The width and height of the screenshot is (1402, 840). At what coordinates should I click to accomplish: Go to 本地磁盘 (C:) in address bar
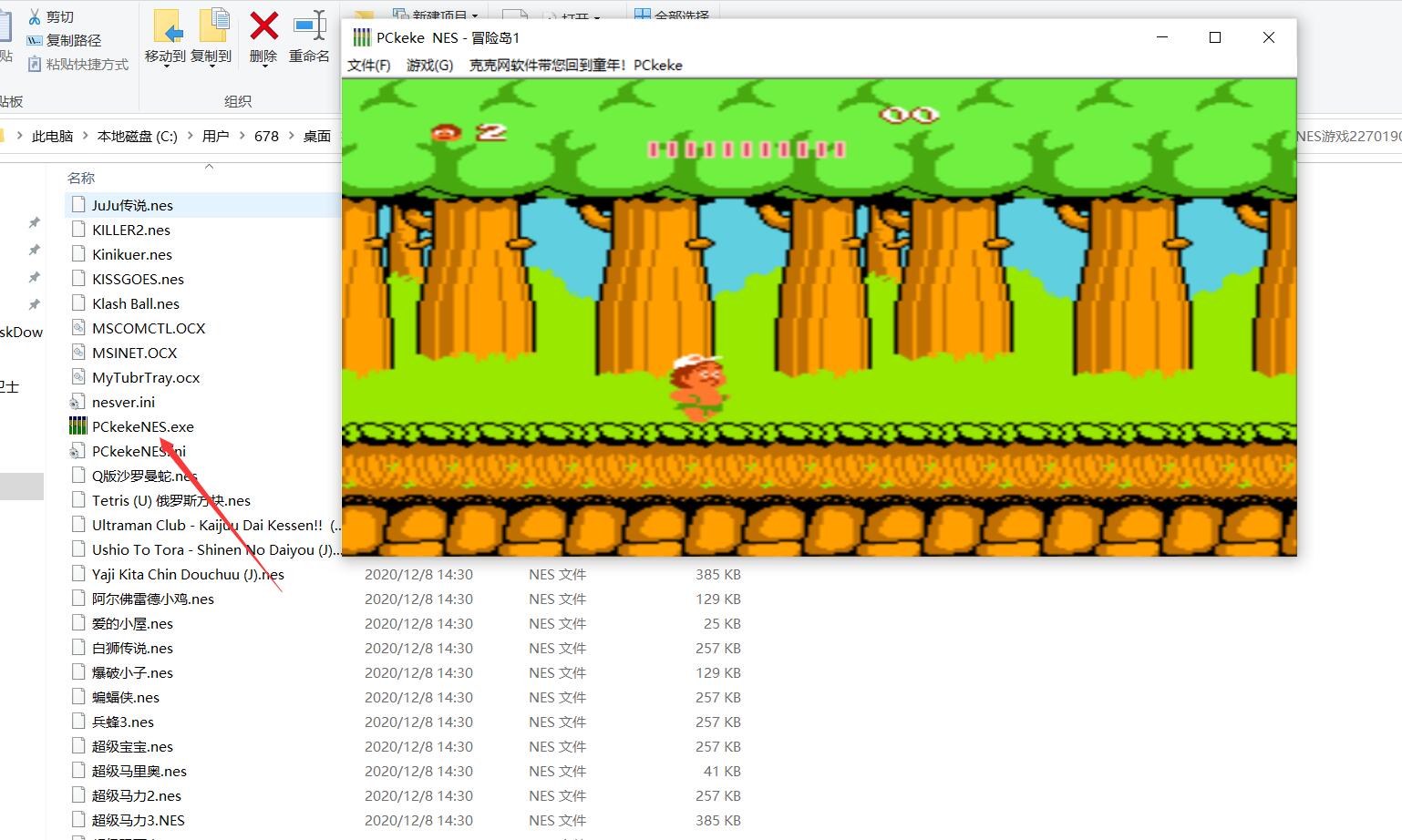tap(138, 136)
